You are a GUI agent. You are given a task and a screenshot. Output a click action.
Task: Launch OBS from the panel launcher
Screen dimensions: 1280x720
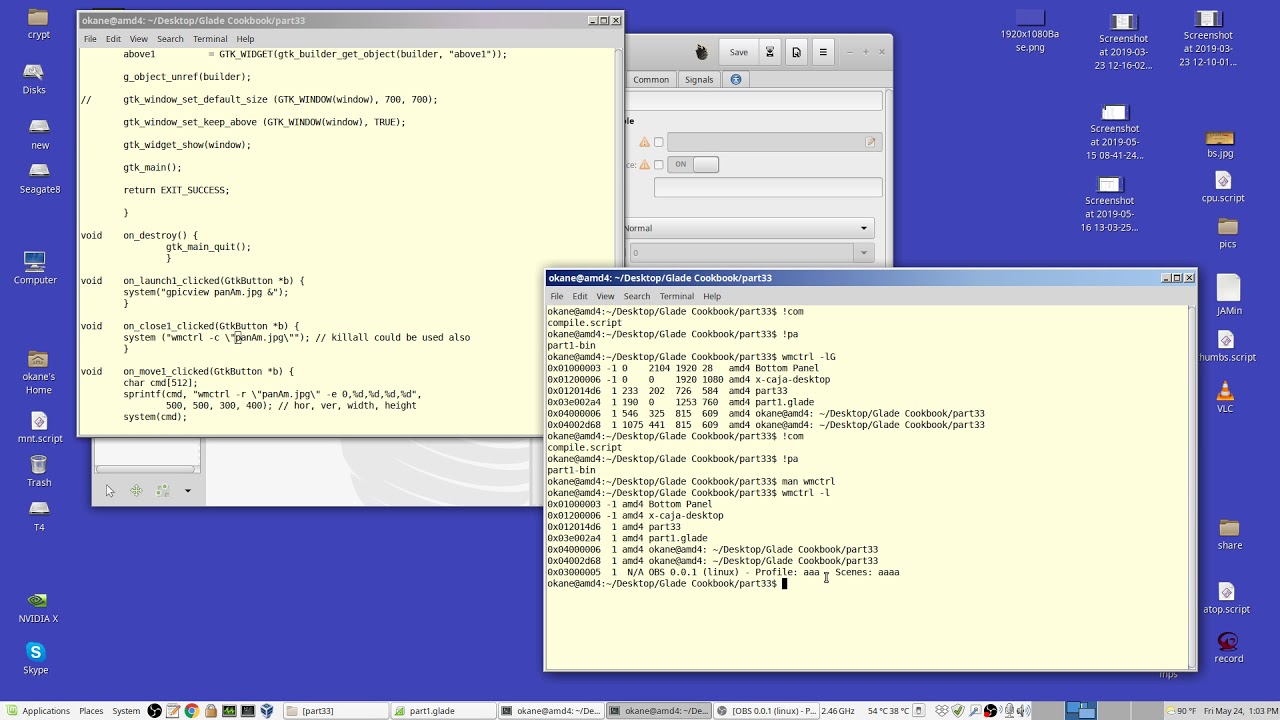(x=154, y=711)
